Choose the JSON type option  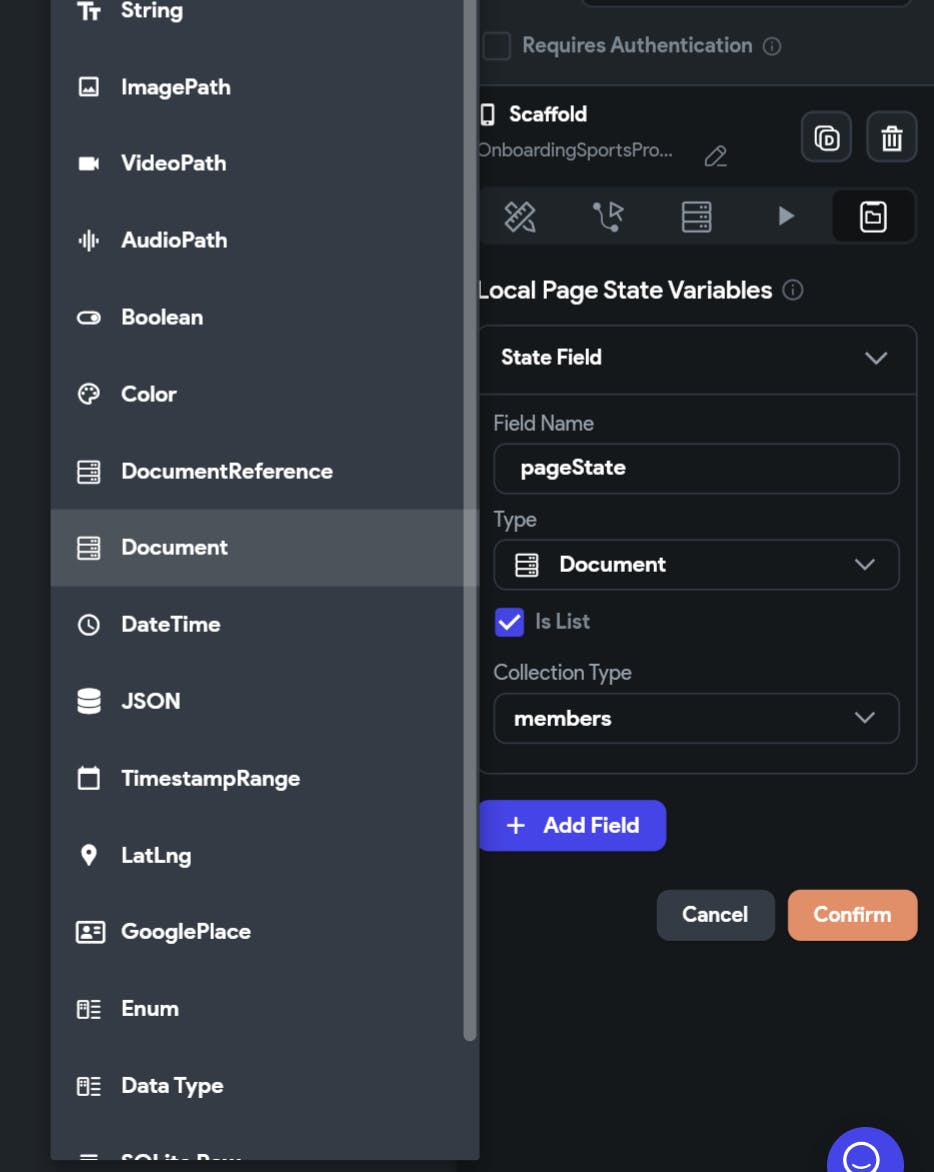pos(151,701)
